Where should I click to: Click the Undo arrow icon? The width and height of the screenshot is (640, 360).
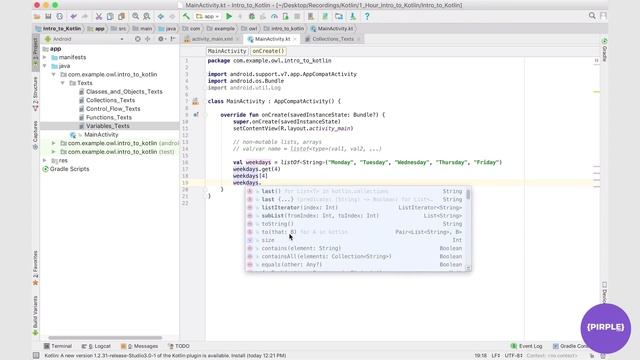pyautogui.click(x=73, y=16)
